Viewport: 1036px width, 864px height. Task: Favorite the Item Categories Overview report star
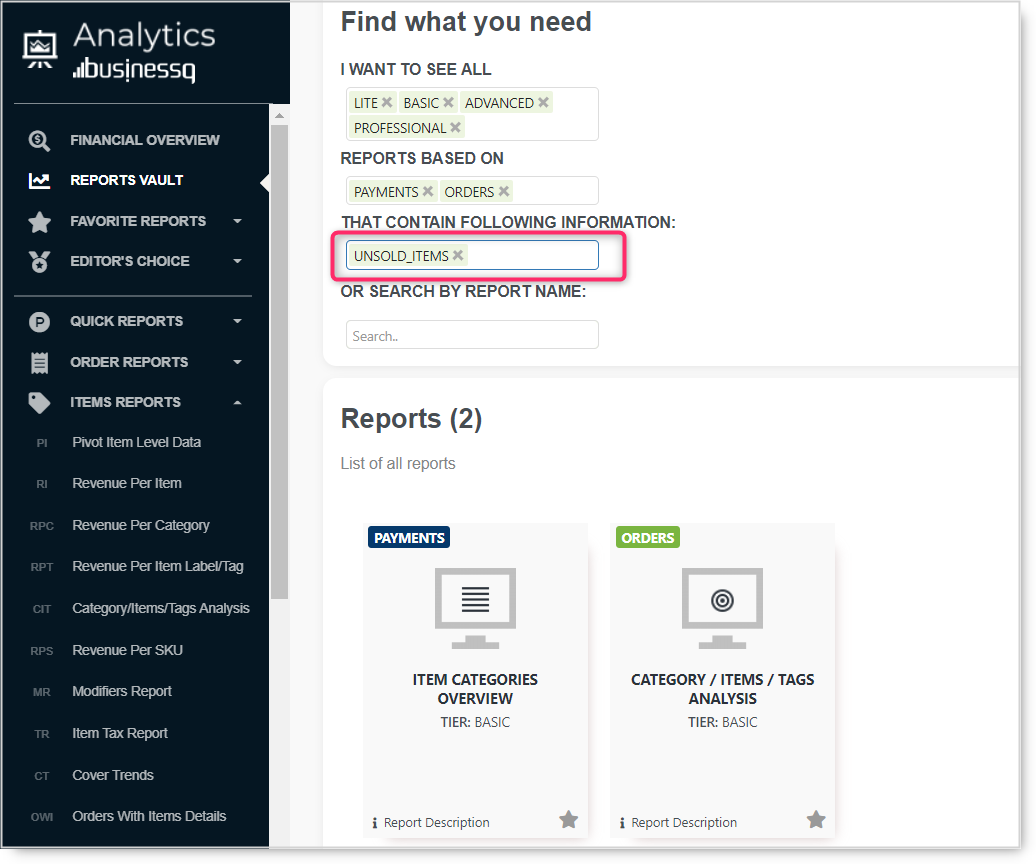click(568, 820)
